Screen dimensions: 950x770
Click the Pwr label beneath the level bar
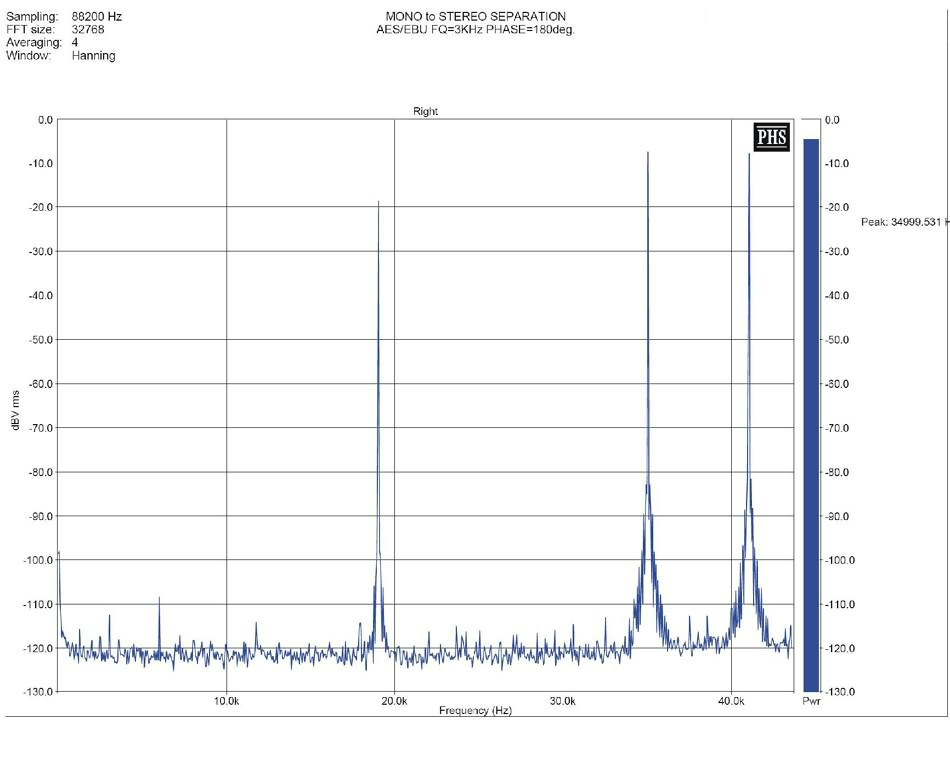coord(811,704)
